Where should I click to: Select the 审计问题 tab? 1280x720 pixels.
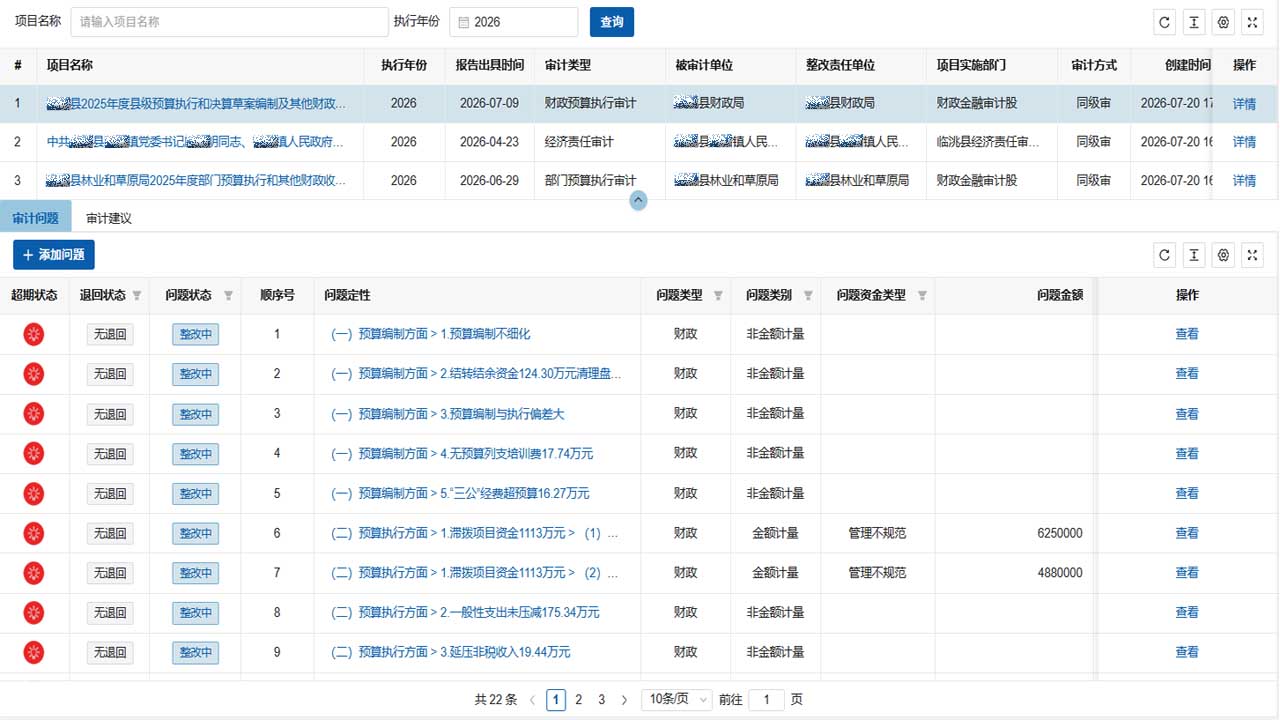35,218
